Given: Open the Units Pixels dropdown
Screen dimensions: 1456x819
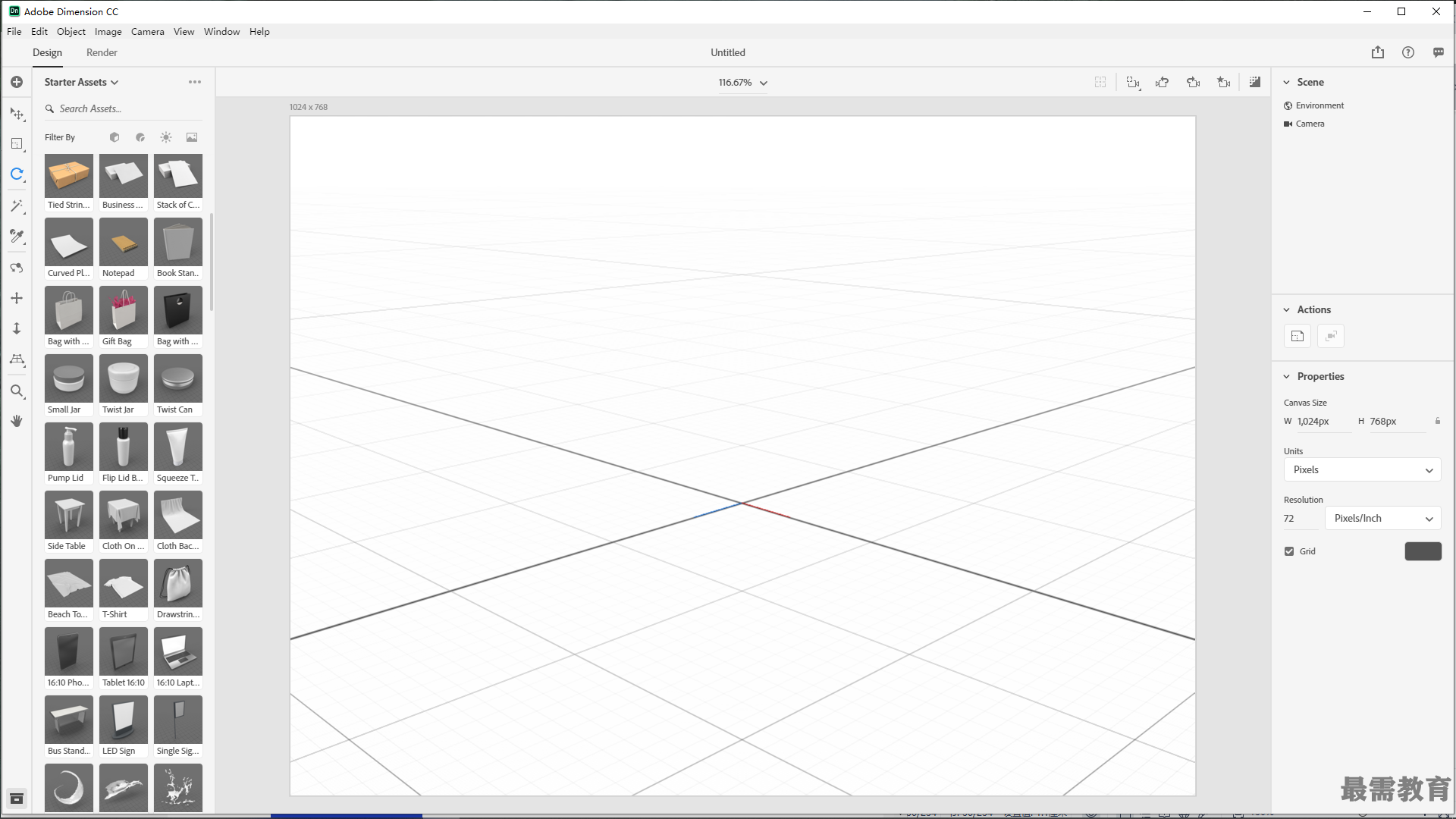Looking at the screenshot, I should tap(1362, 469).
